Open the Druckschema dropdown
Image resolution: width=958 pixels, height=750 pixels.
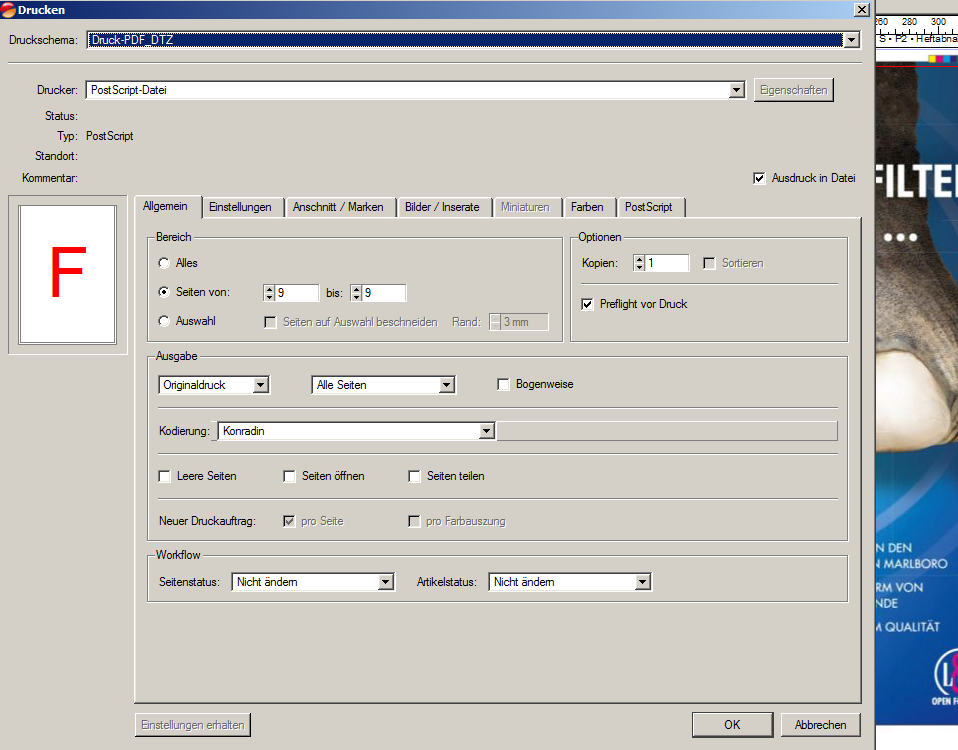click(851, 40)
